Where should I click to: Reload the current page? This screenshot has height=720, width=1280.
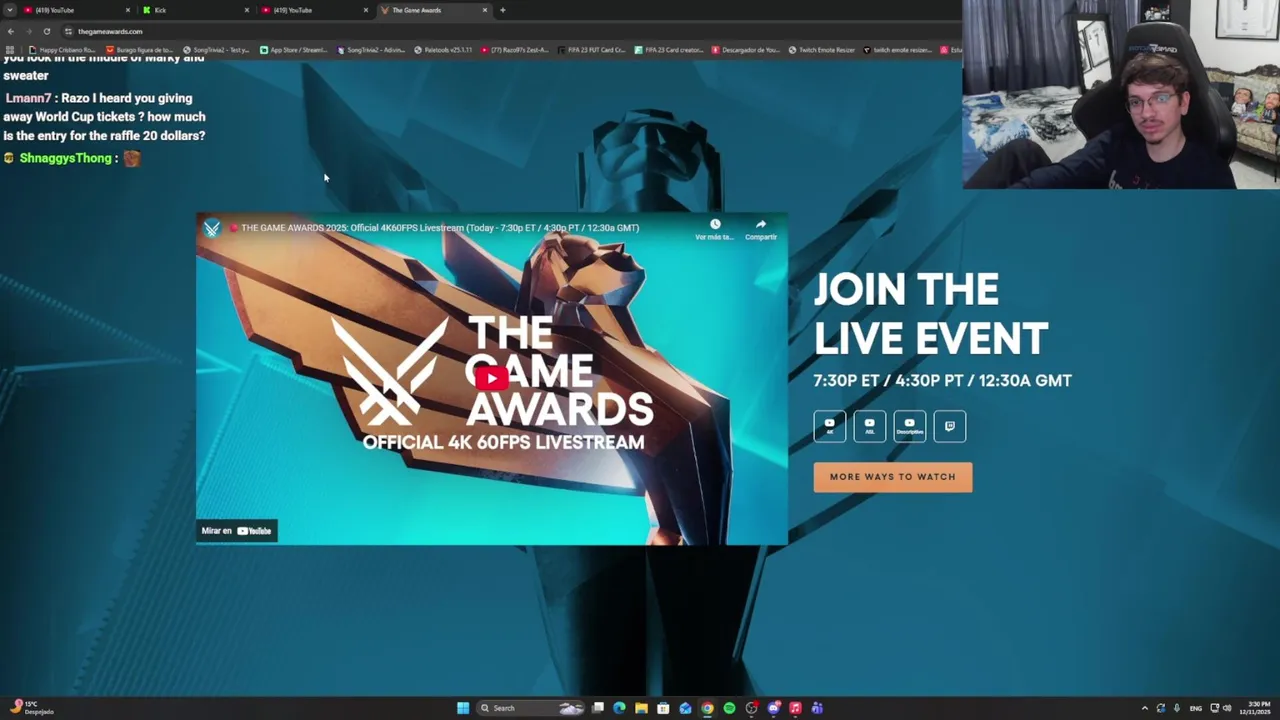(46, 31)
